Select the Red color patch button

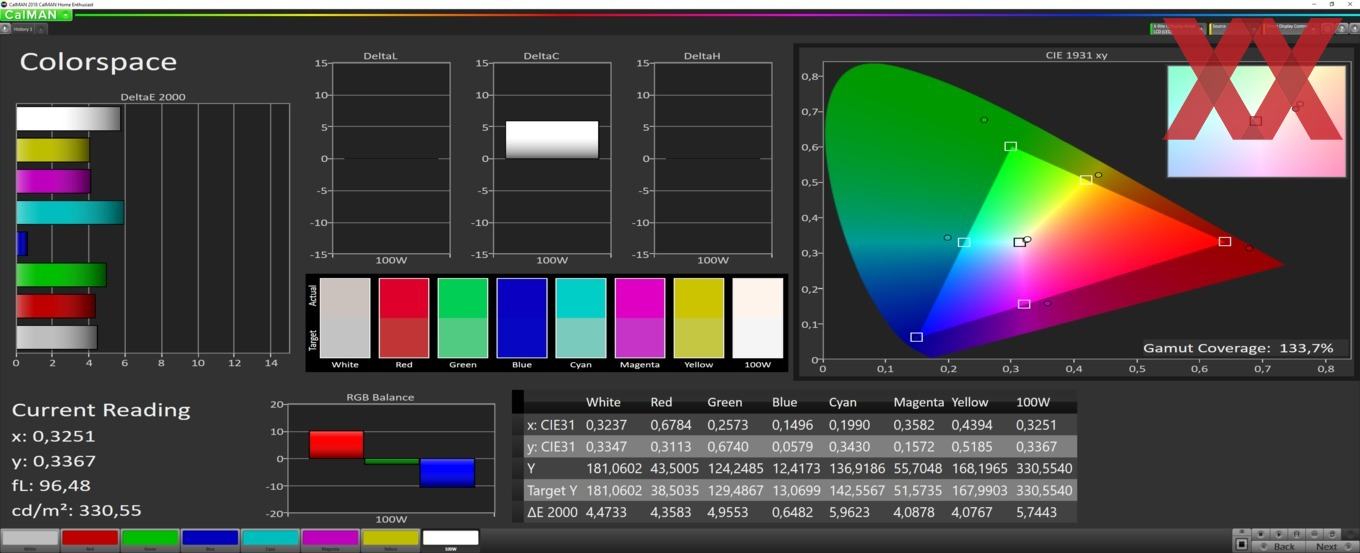(x=90, y=539)
